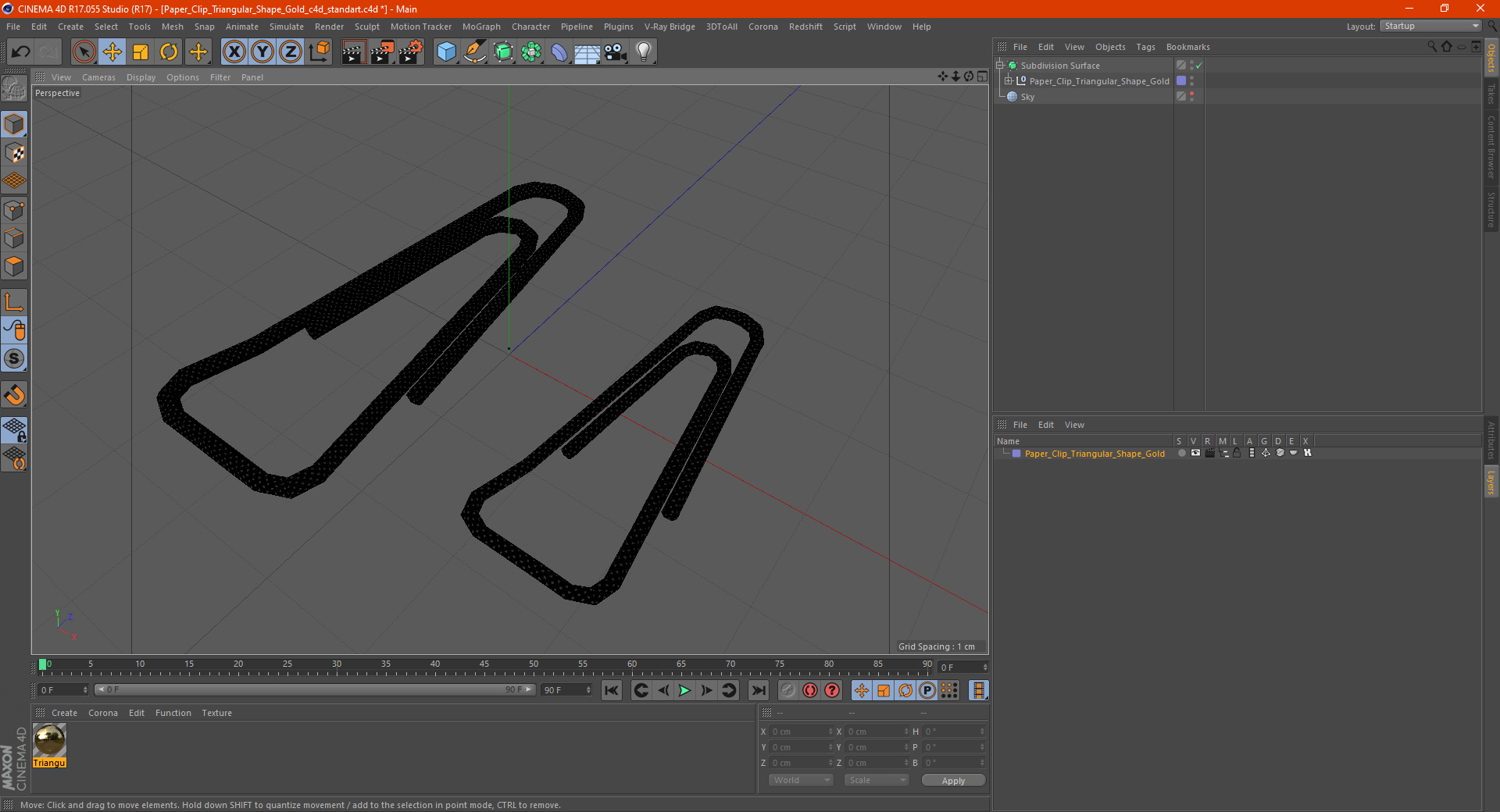
Task: Toggle Paper_Clip layer lock icon
Action: [x=1237, y=453]
